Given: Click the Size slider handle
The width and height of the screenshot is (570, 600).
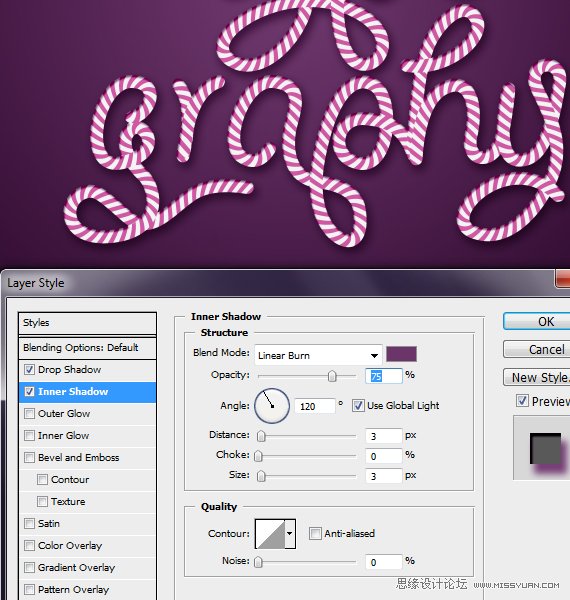Looking at the screenshot, I should [261, 476].
